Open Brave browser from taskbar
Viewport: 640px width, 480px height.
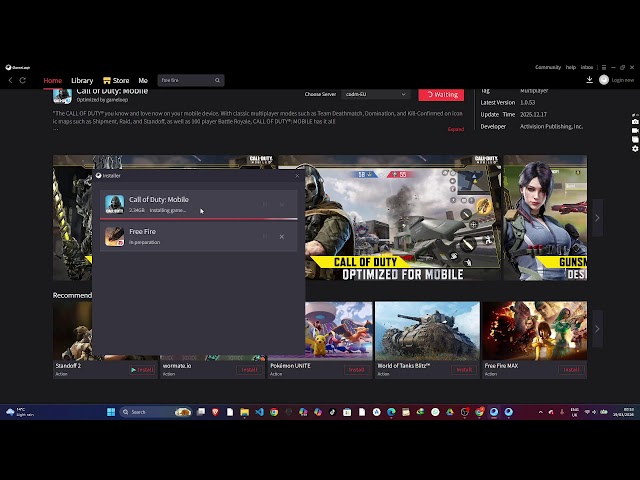click(215, 412)
